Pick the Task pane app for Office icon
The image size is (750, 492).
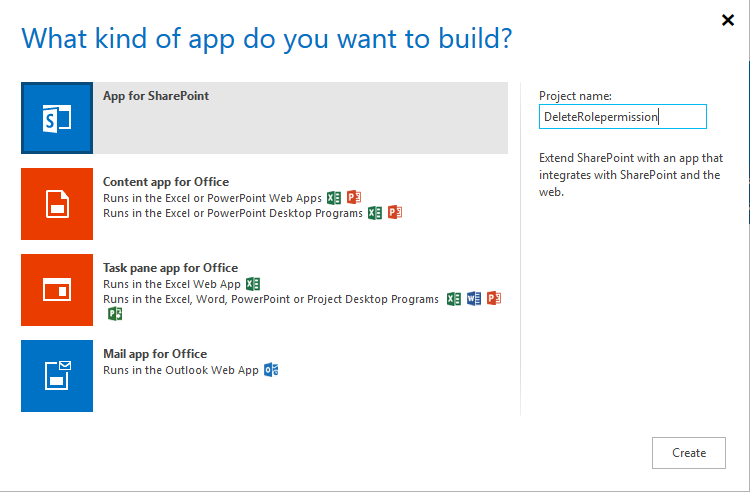pos(57,290)
